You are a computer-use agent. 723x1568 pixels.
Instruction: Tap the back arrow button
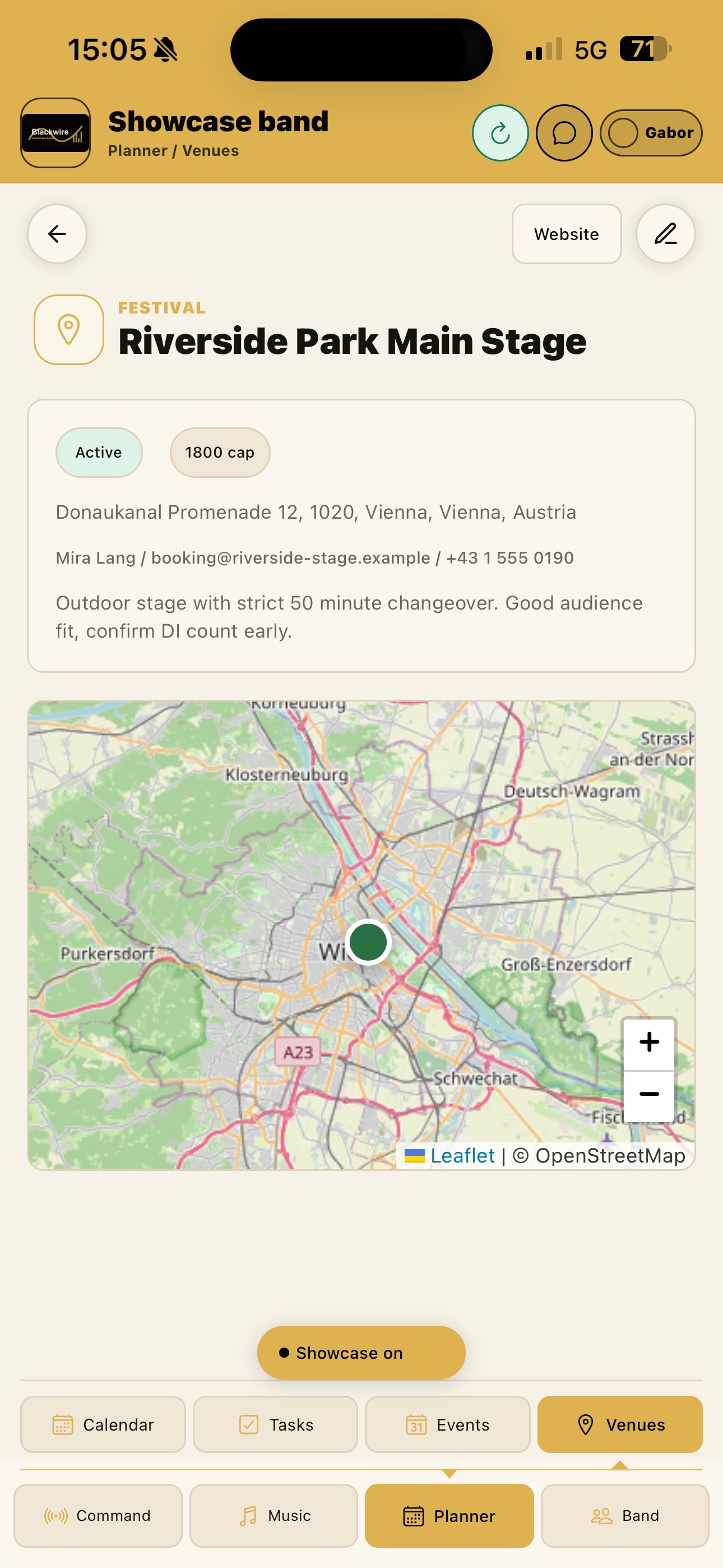(x=57, y=234)
